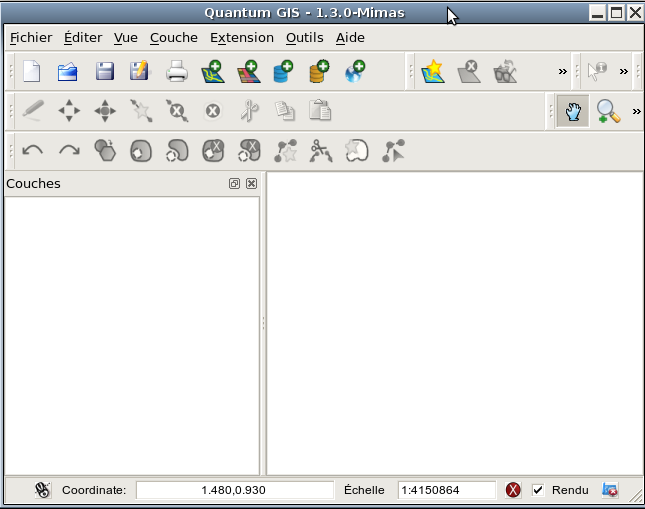Create a new project with blank page icon
The height and width of the screenshot is (509, 645).
click(32, 72)
